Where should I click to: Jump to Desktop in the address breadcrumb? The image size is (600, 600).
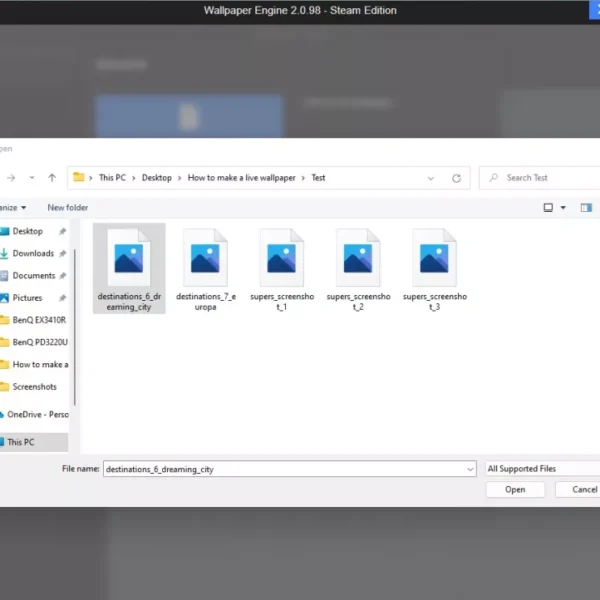[157, 178]
